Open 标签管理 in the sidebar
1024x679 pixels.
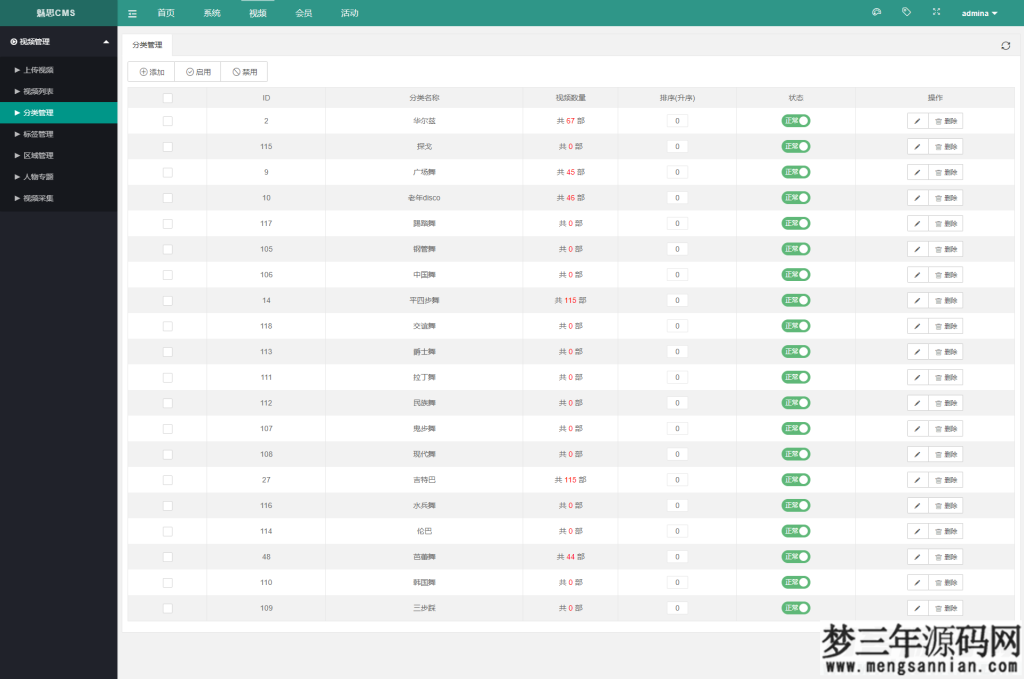click(39, 134)
